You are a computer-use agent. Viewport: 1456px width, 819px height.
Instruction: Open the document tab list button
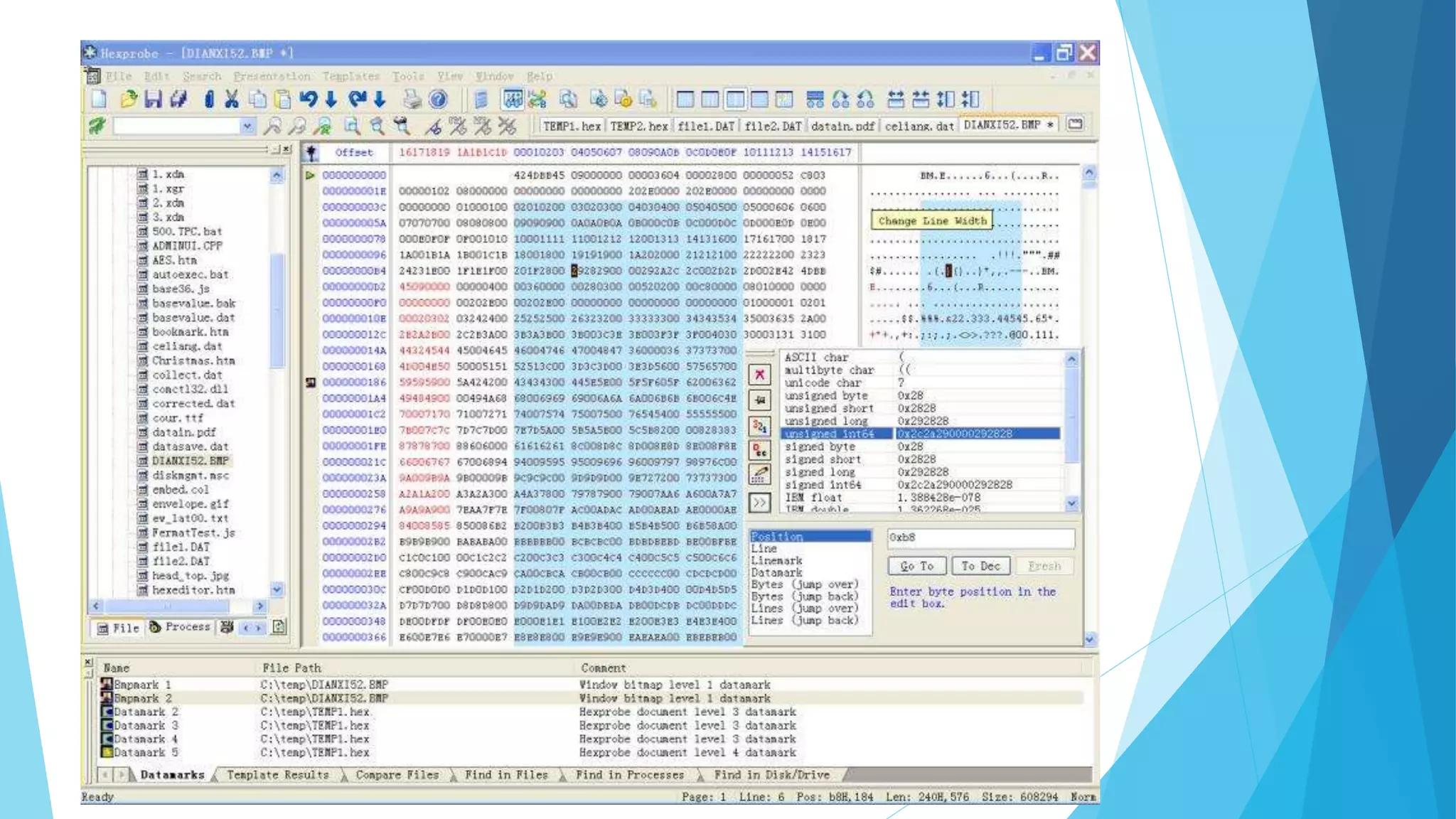pos(1076,124)
